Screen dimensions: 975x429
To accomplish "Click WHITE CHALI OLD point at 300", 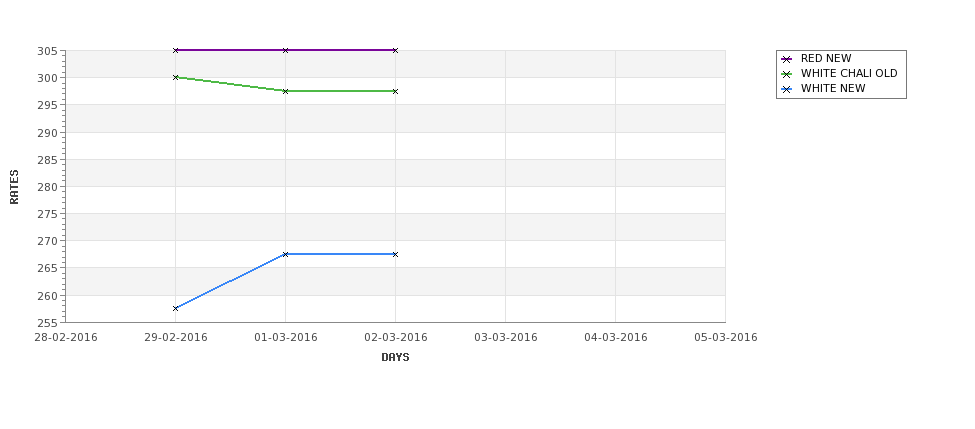I will click(x=175, y=78).
